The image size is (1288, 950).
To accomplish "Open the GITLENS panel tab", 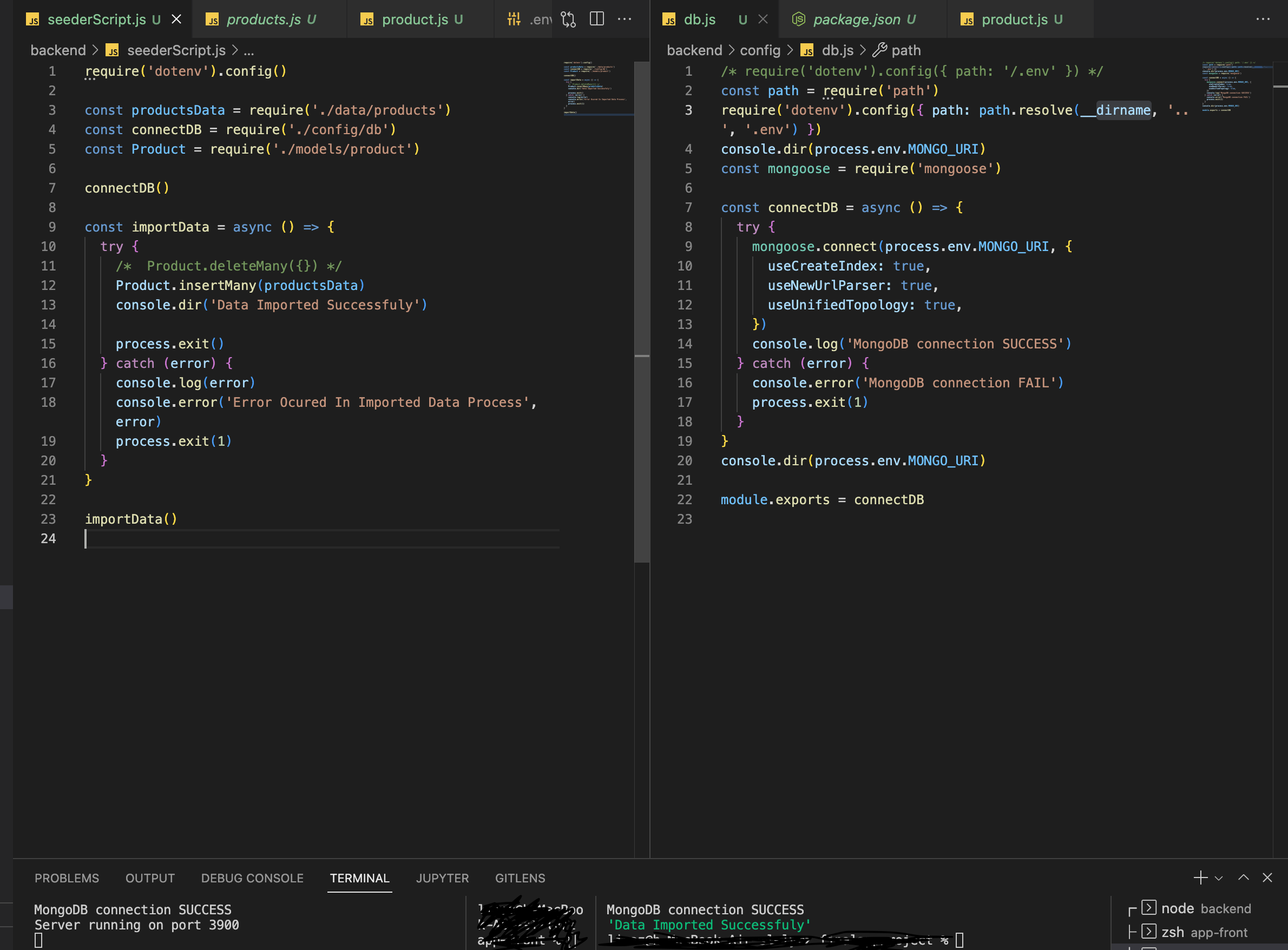I will pos(520,878).
